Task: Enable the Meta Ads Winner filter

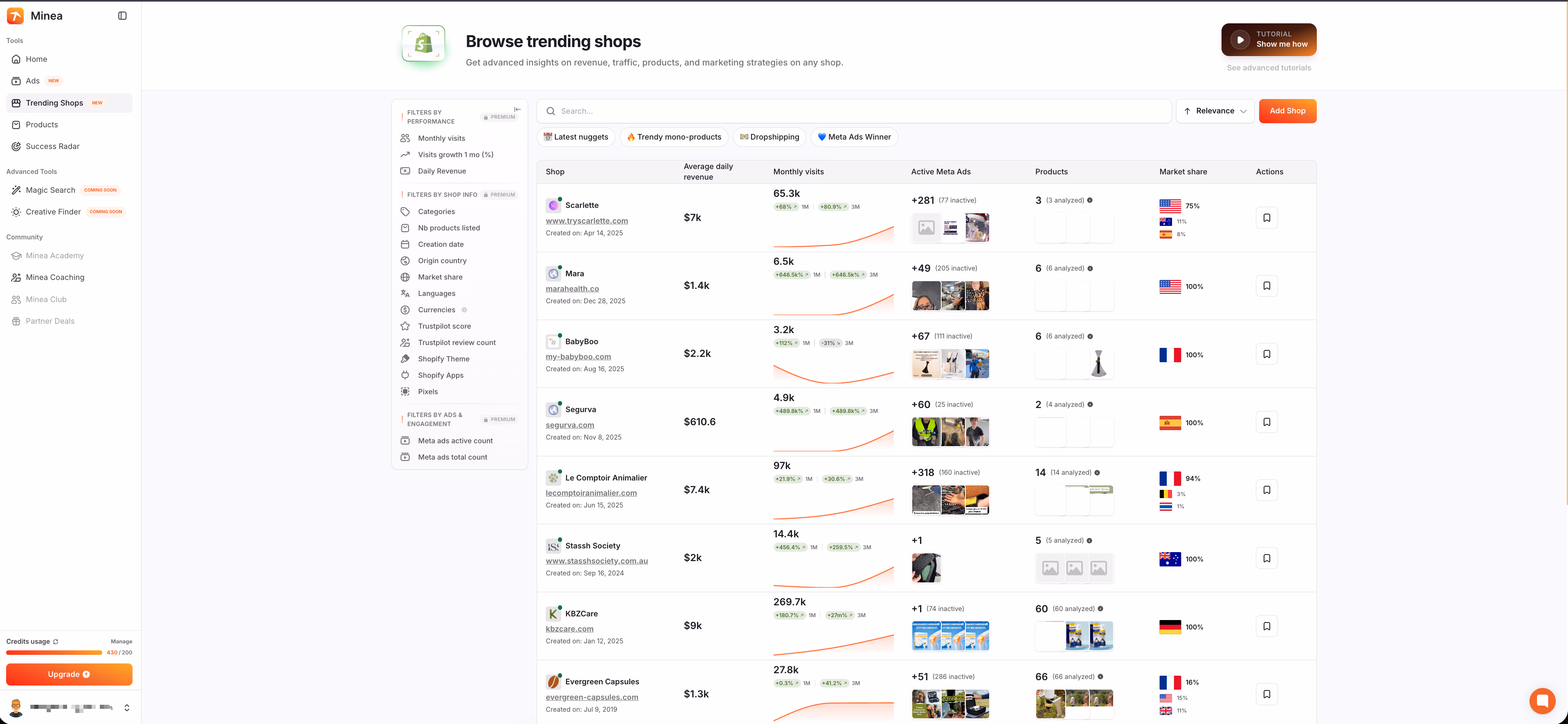Action: point(854,136)
